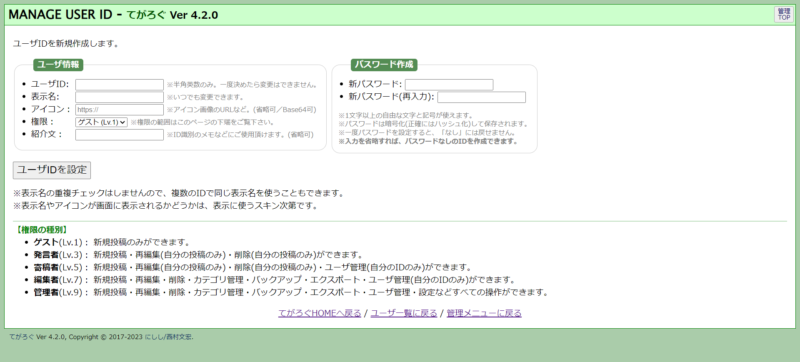Click the 紹介文 input field
800x362 pixels.
pyautogui.click(x=119, y=135)
